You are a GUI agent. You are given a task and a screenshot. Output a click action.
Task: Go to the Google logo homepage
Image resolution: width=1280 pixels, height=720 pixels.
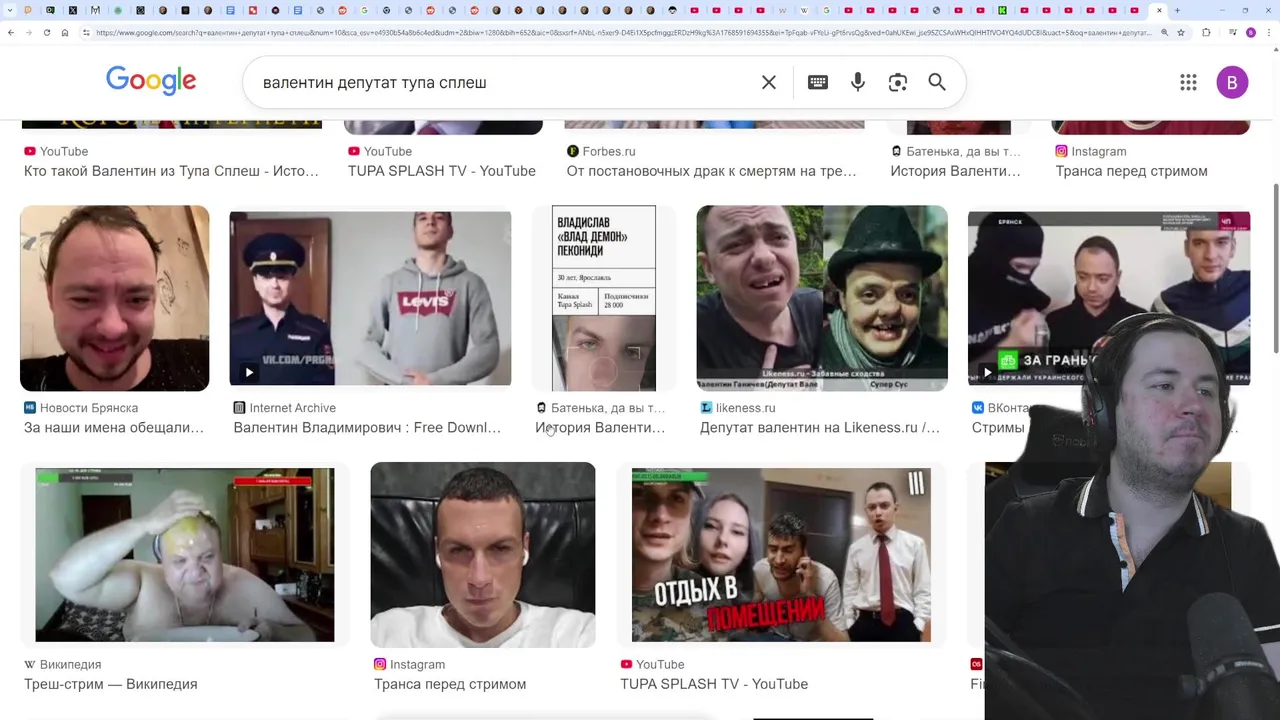click(151, 81)
